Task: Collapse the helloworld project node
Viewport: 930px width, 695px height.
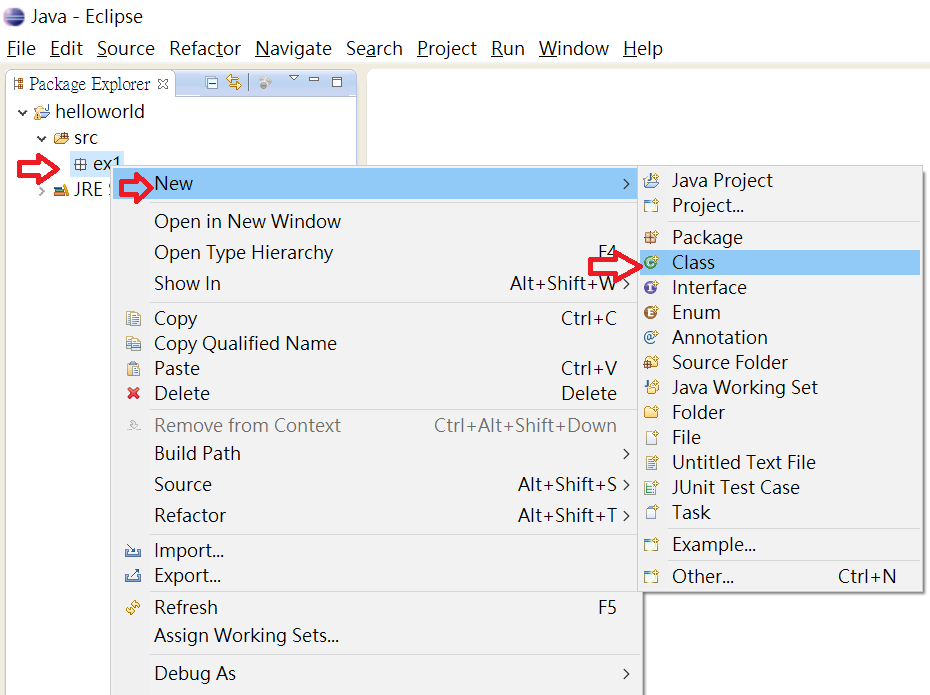Action: click(23, 113)
